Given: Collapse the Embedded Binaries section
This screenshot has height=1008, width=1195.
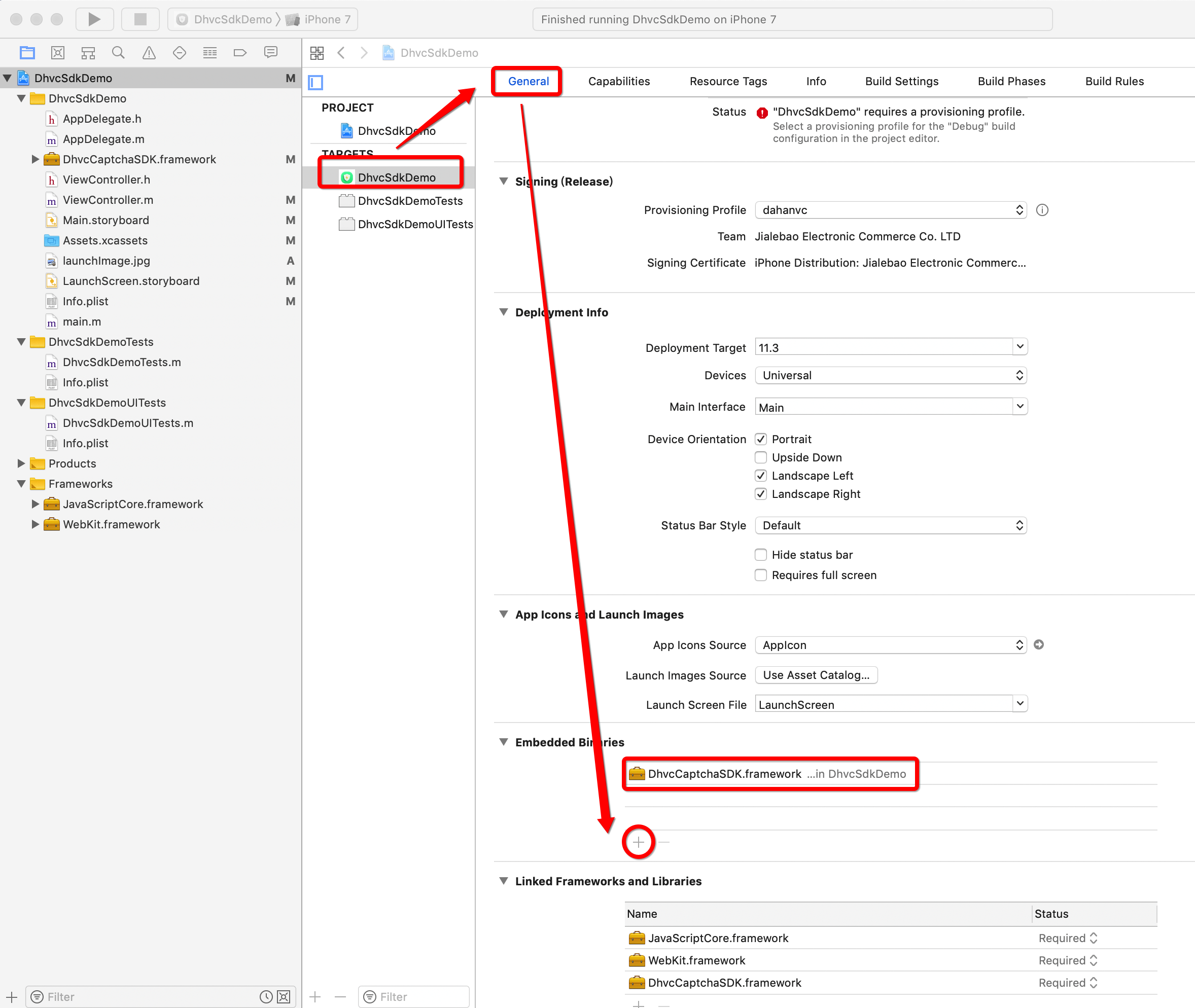Looking at the screenshot, I should pyautogui.click(x=504, y=742).
